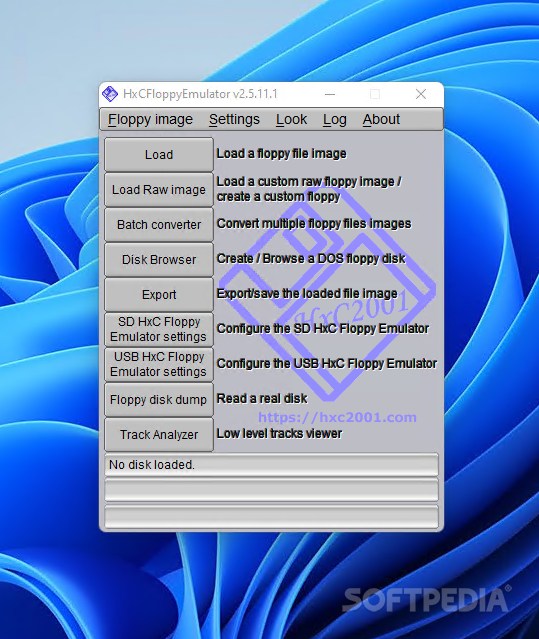
Task: Open the Track Analyzer
Action: coord(159,434)
